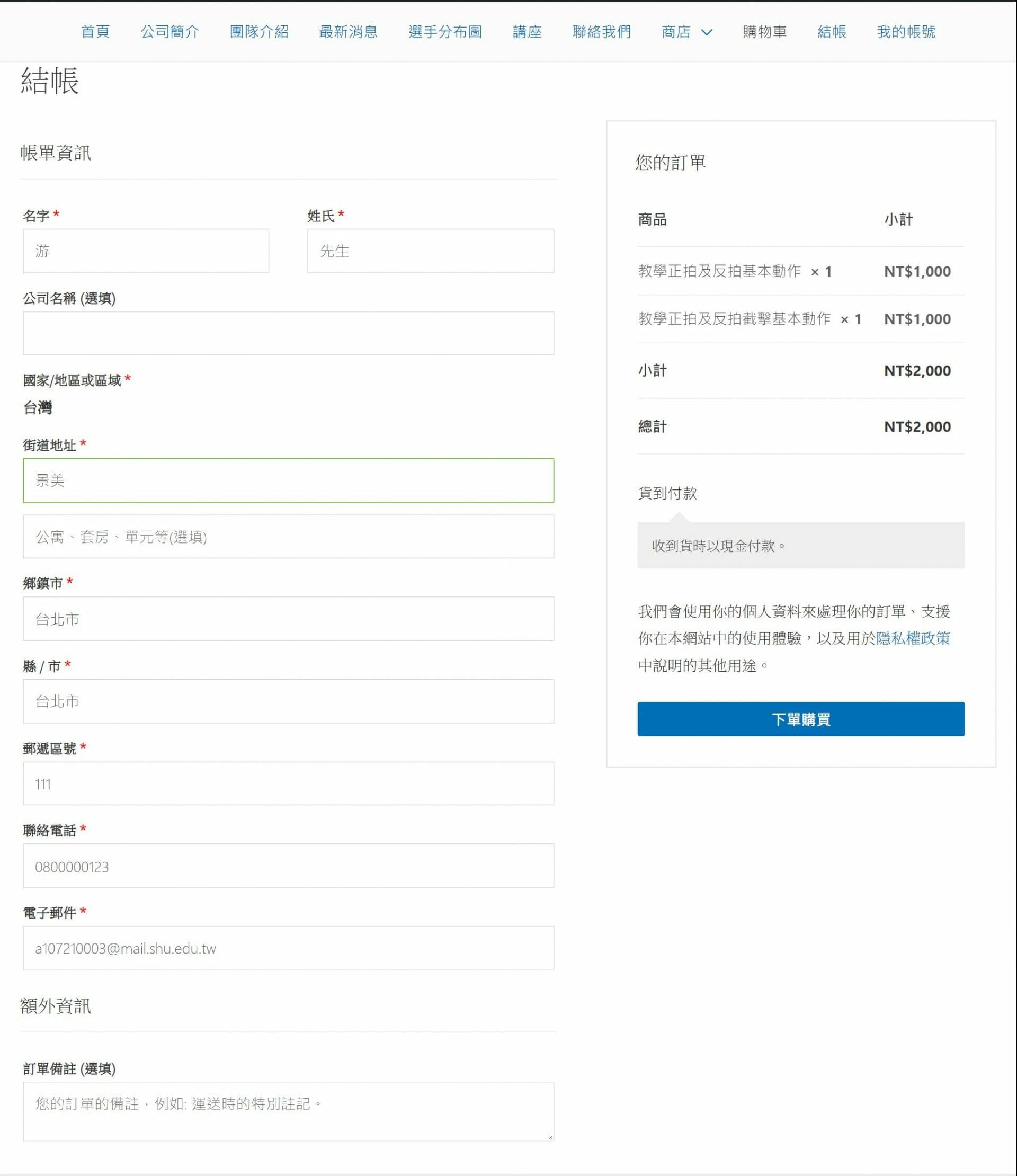
Task: Focus the apartment/unit optional address field
Action: pyautogui.click(x=288, y=536)
